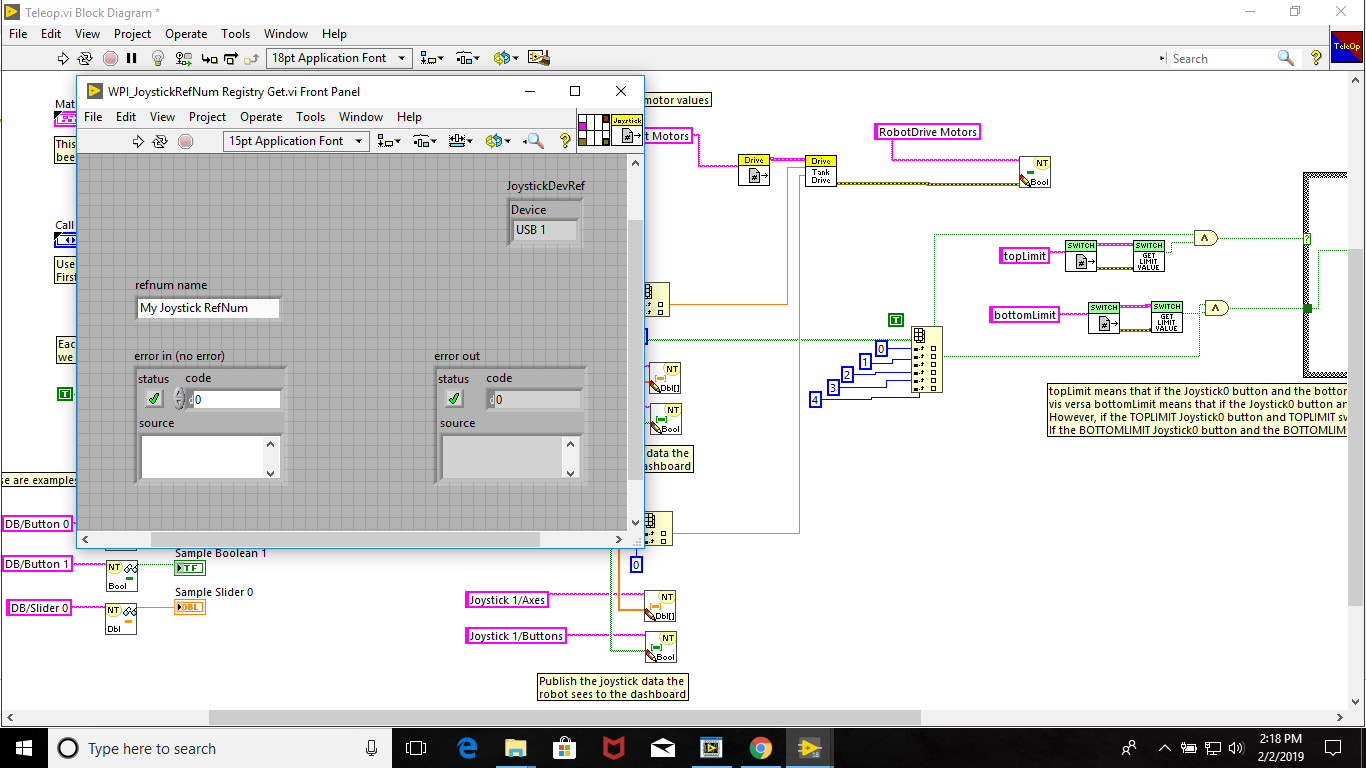
Task: Toggle the error in status checkbox
Action: (x=153, y=398)
